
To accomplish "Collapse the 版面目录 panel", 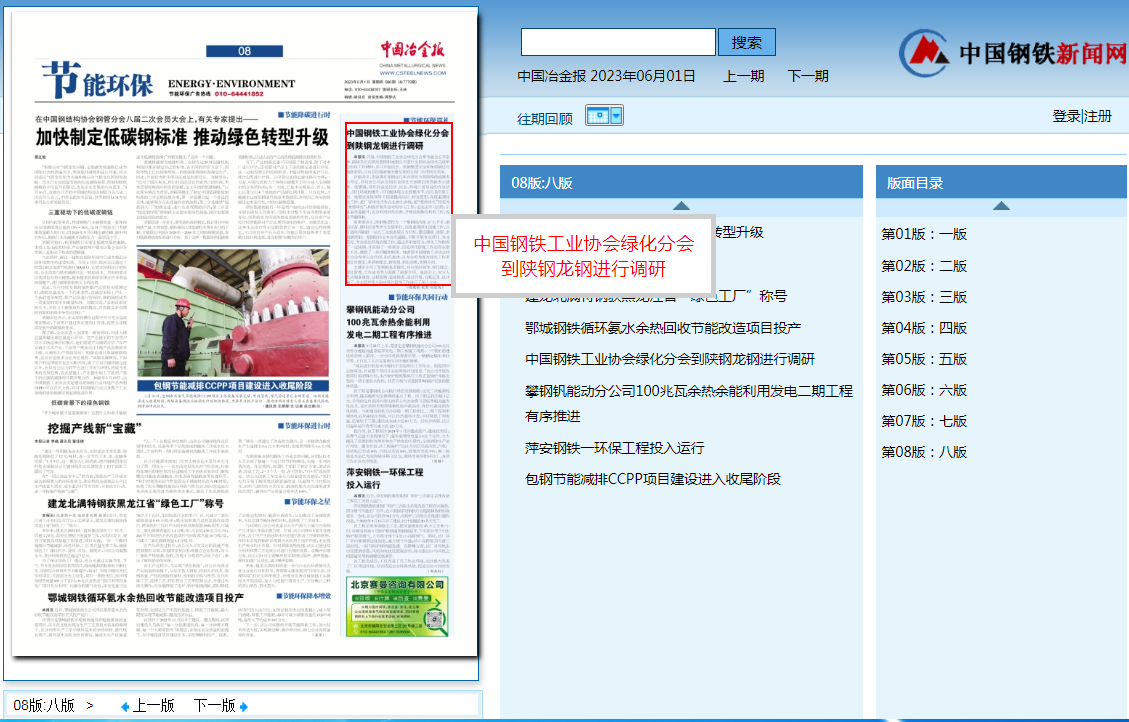I will tap(1001, 203).
